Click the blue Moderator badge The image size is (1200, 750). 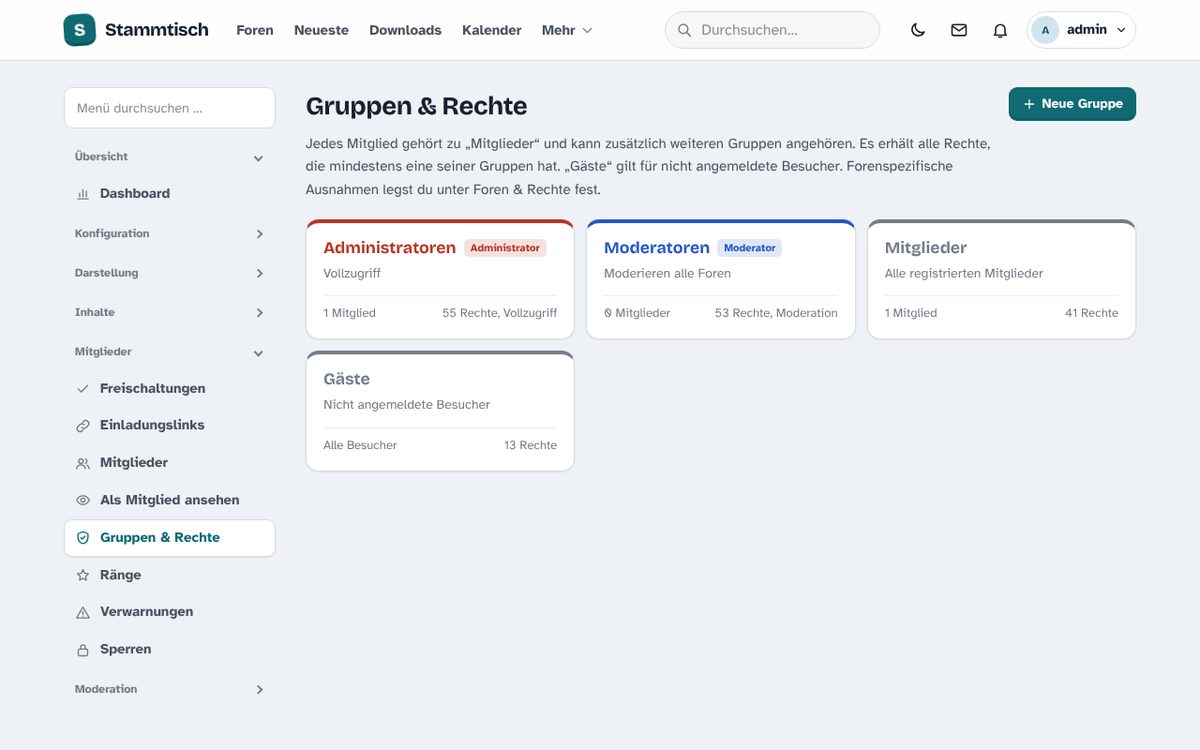click(x=750, y=248)
